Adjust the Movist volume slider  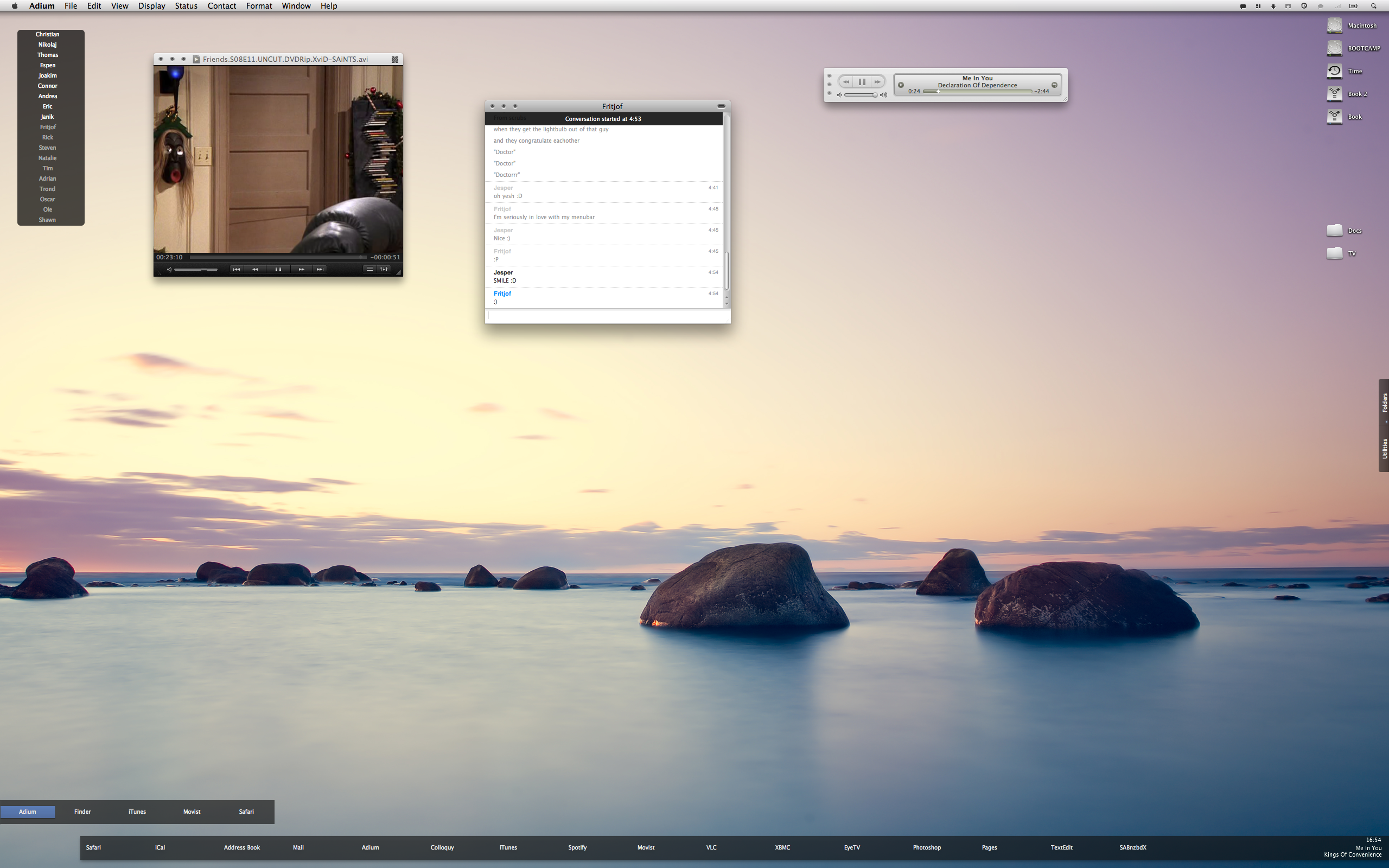click(196, 269)
